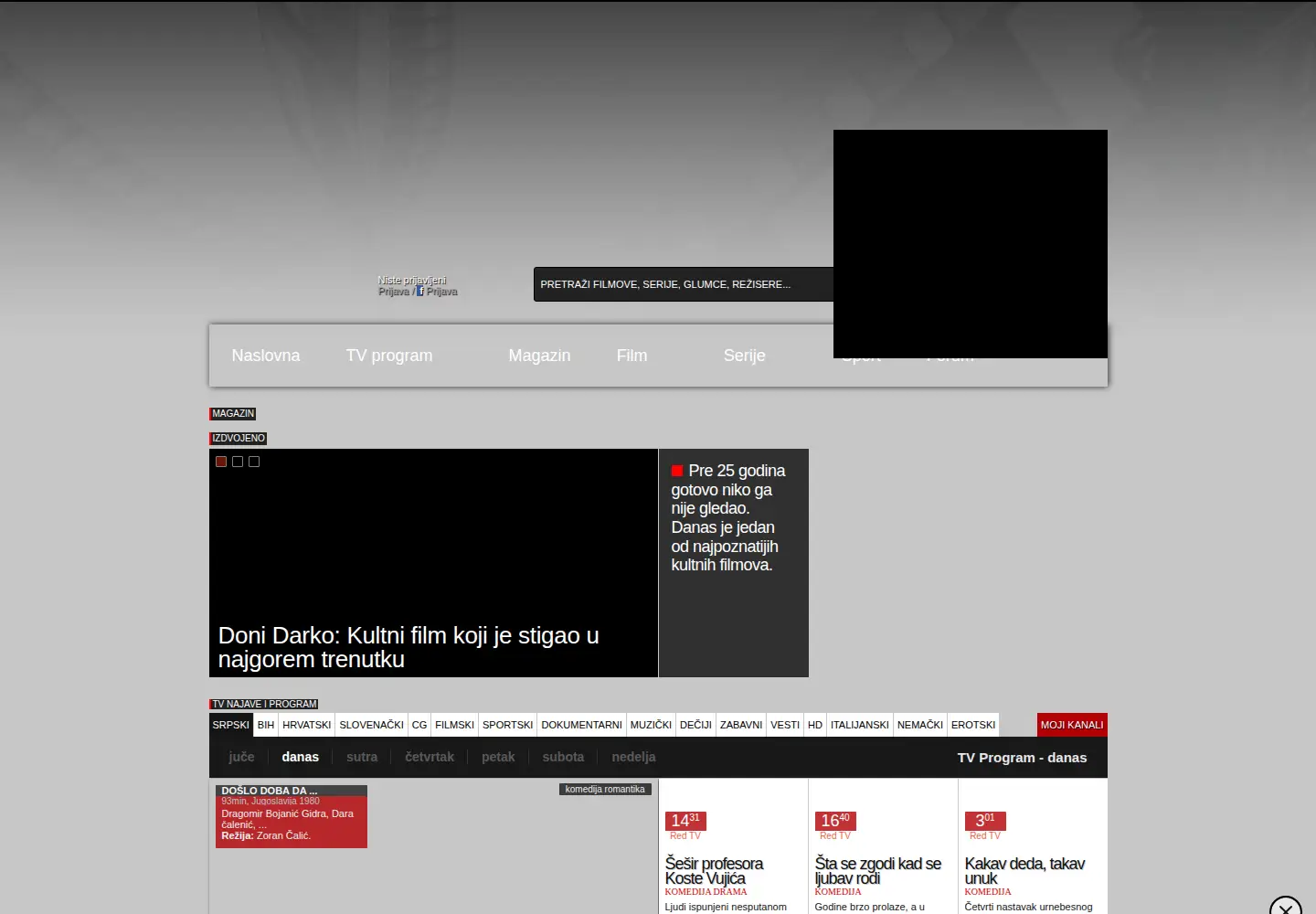Viewport: 1316px width, 914px height.
Task: Select četvrtak in the day bar
Action: 430,757
